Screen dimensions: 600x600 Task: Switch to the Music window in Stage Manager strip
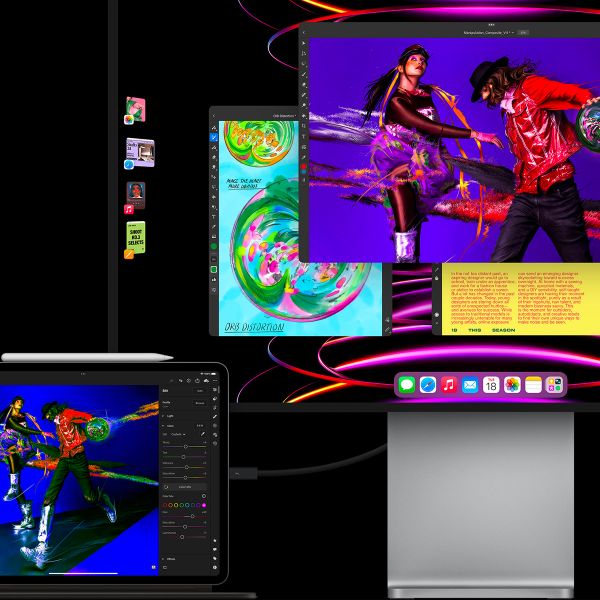[135, 197]
